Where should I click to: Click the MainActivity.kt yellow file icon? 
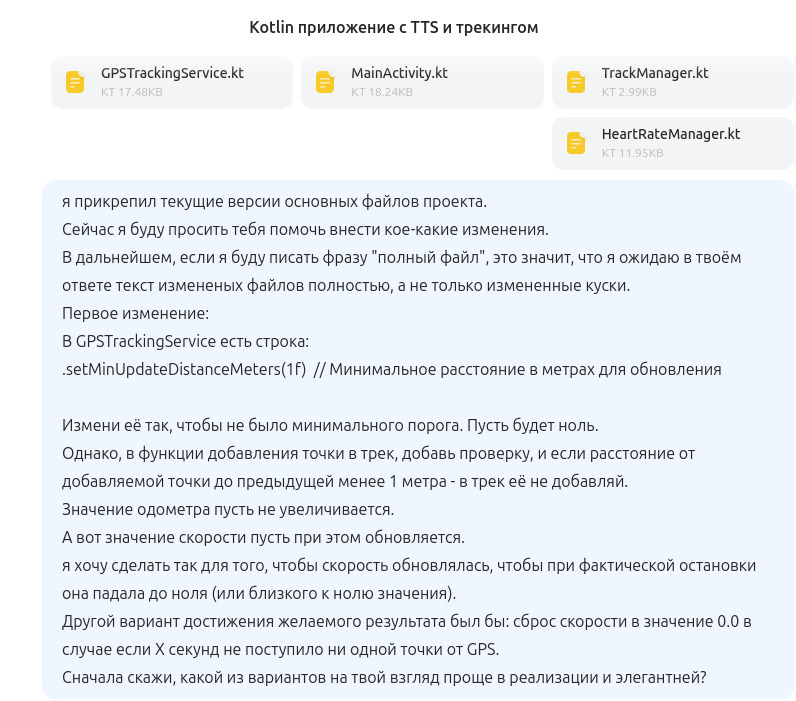click(324, 82)
